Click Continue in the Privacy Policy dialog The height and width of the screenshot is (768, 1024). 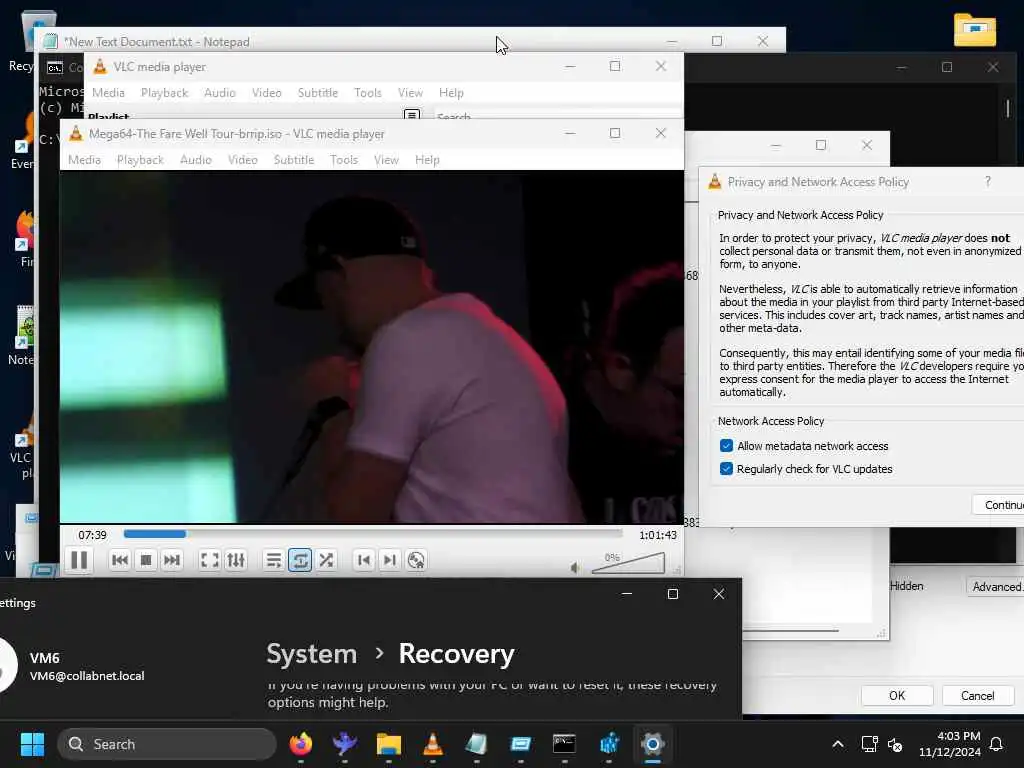point(999,505)
